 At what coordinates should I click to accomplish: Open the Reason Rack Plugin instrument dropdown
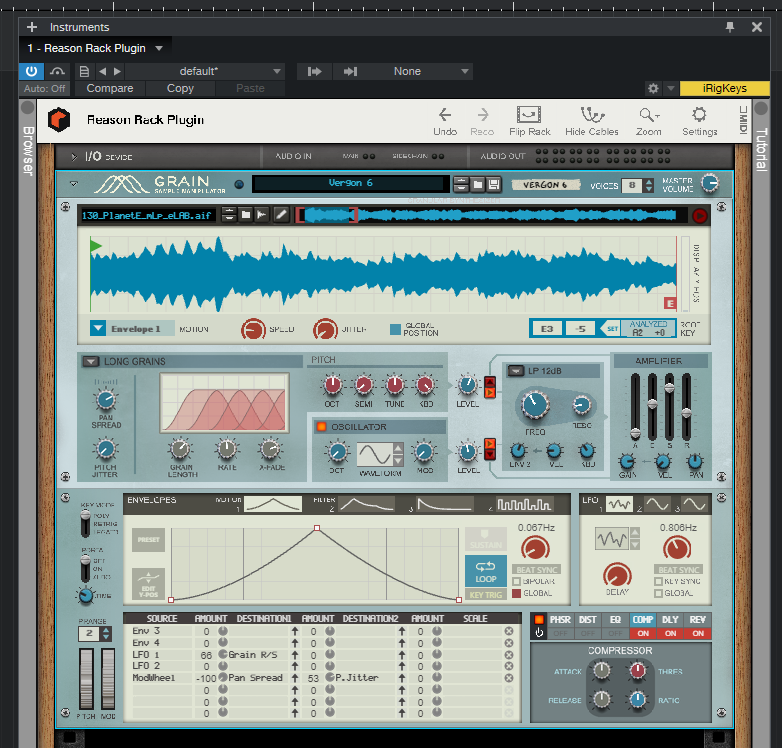(159, 48)
